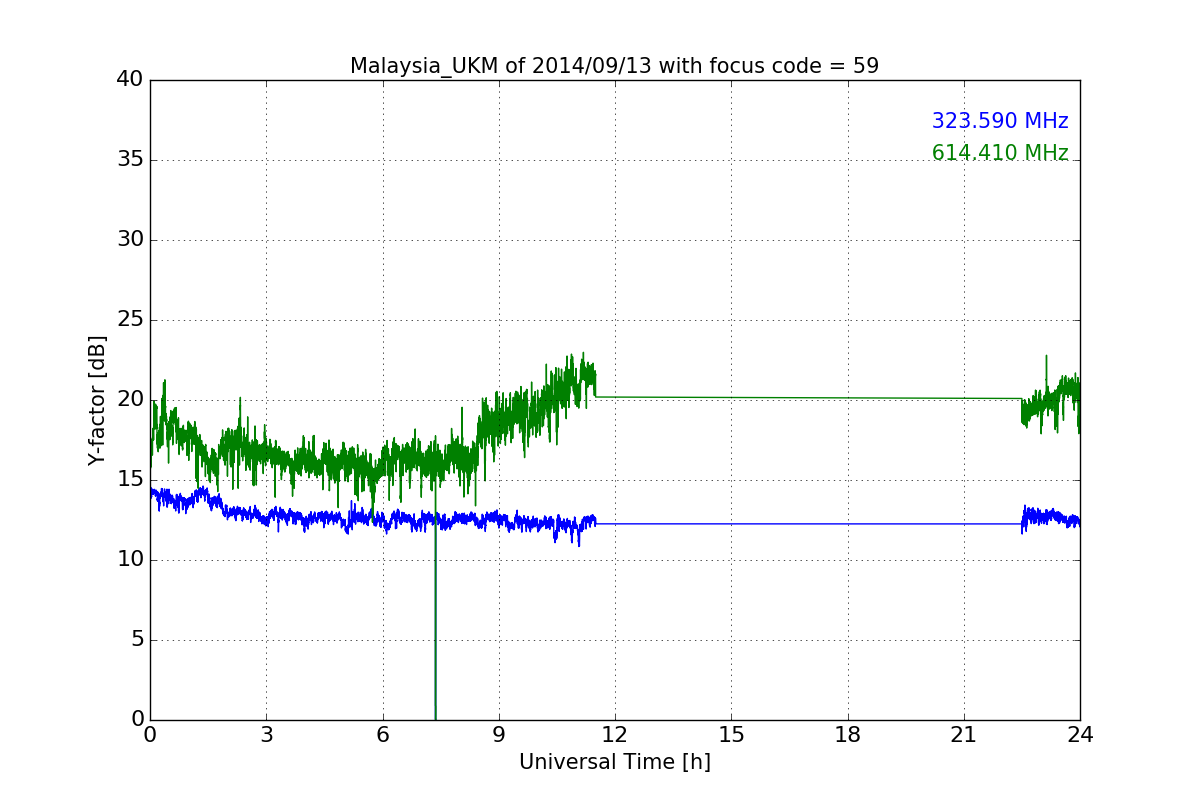Click y-axis tick label '30'
1200x800 pixels.
coord(130,240)
